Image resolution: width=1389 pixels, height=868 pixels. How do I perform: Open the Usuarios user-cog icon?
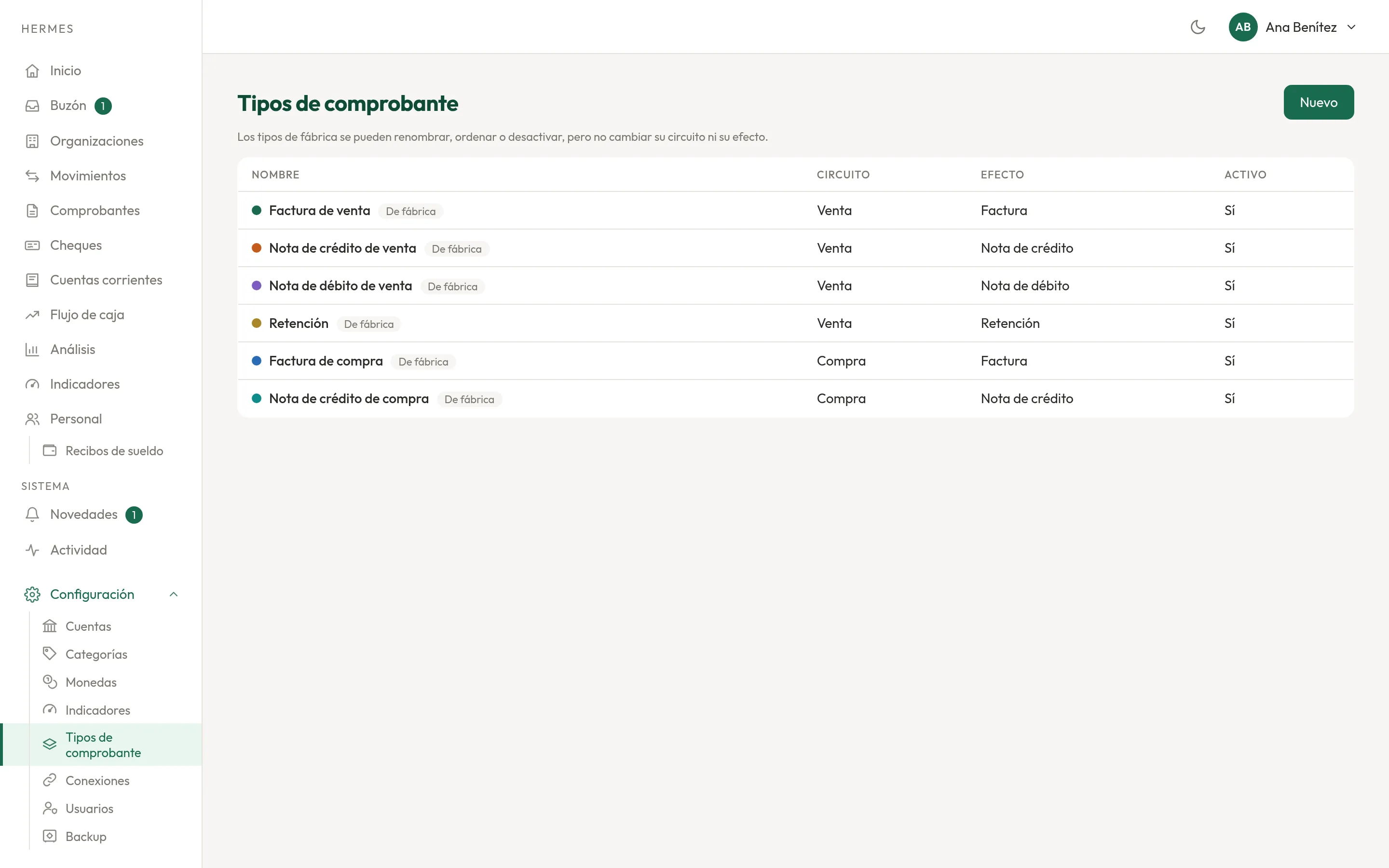coord(50,808)
